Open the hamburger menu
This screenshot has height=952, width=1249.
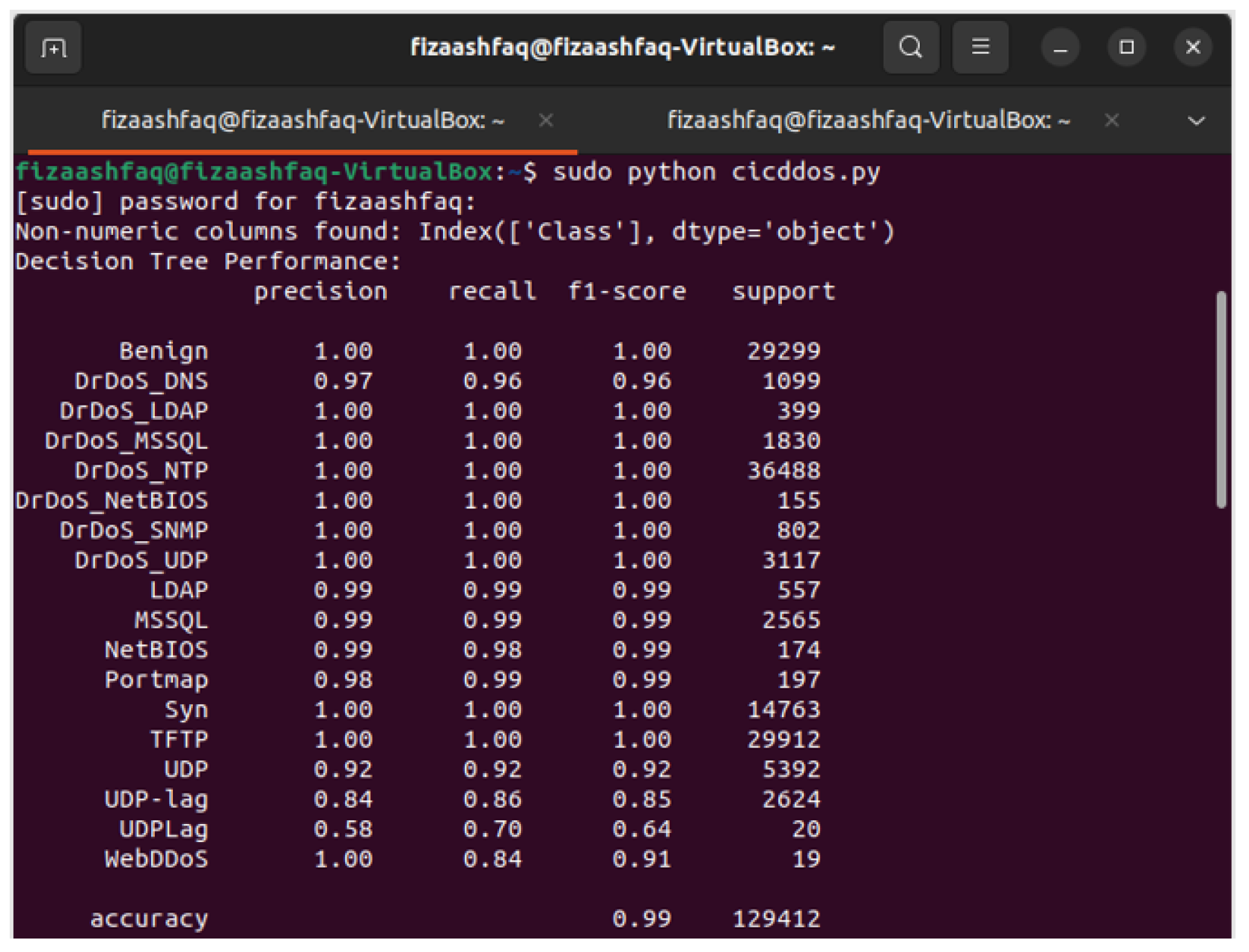coord(980,48)
